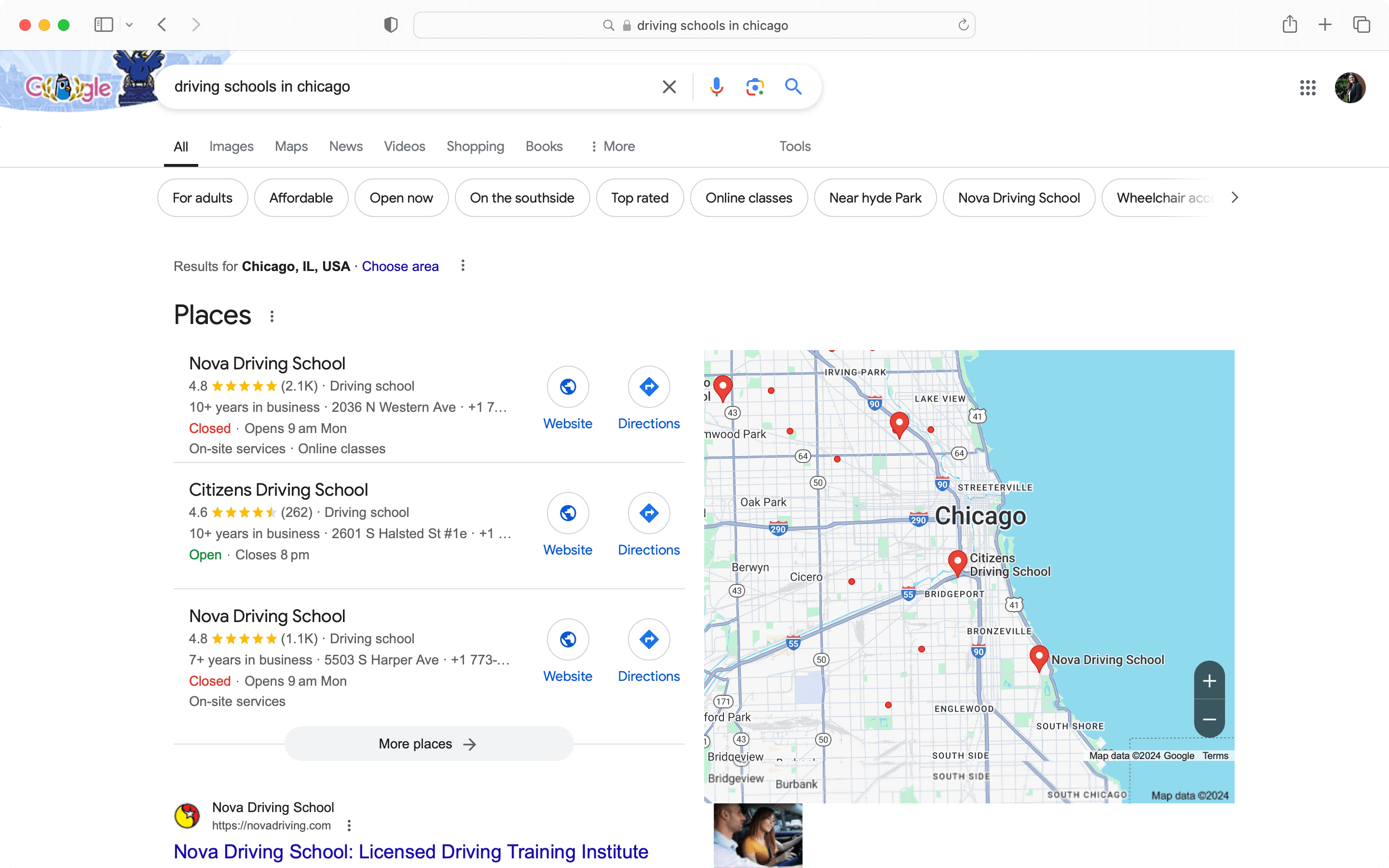The height and width of the screenshot is (868, 1389).
Task: Toggle the Safari sidebar icon
Action: click(x=103, y=25)
